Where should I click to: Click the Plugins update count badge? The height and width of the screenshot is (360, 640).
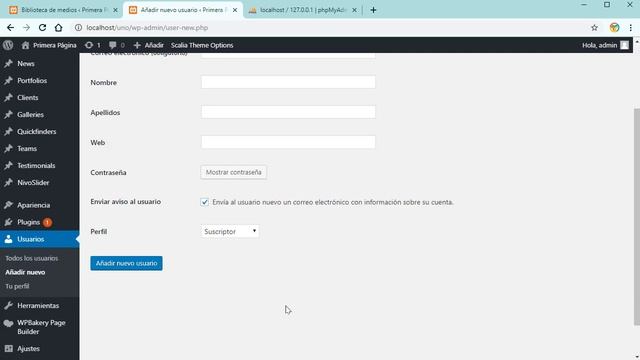coord(47,222)
